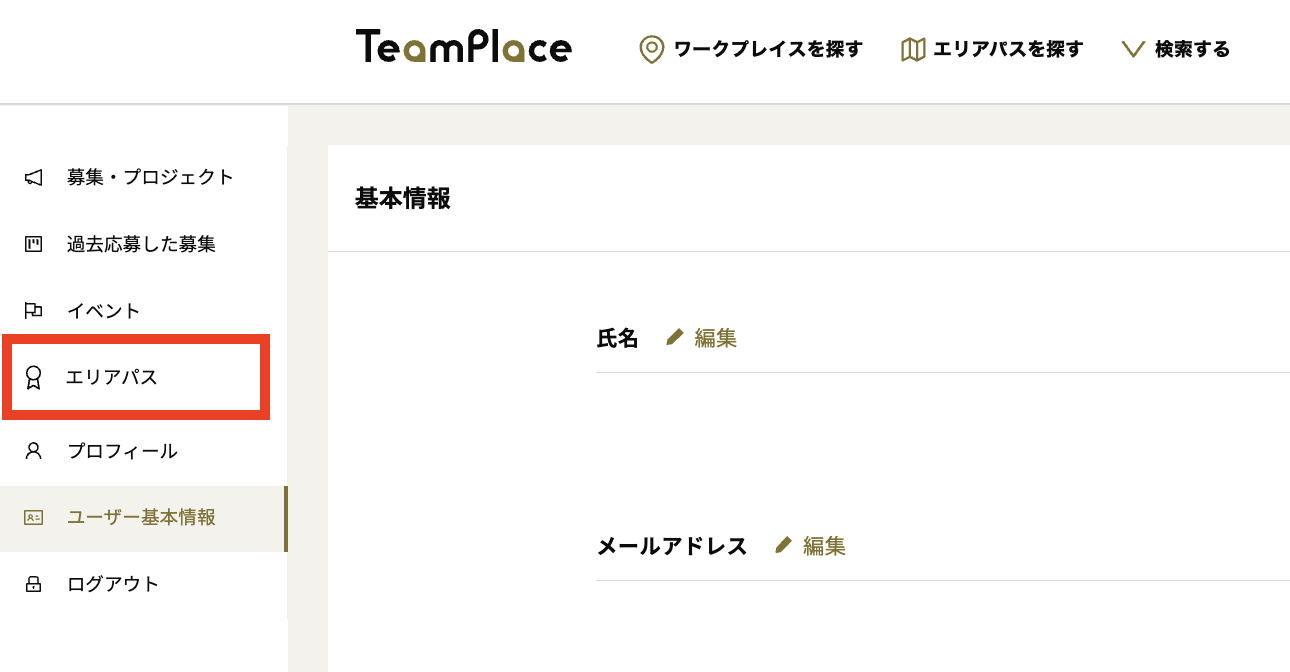Expand the 検索する dropdown in the header
Viewport: 1290px width, 672px height.
click(1178, 48)
